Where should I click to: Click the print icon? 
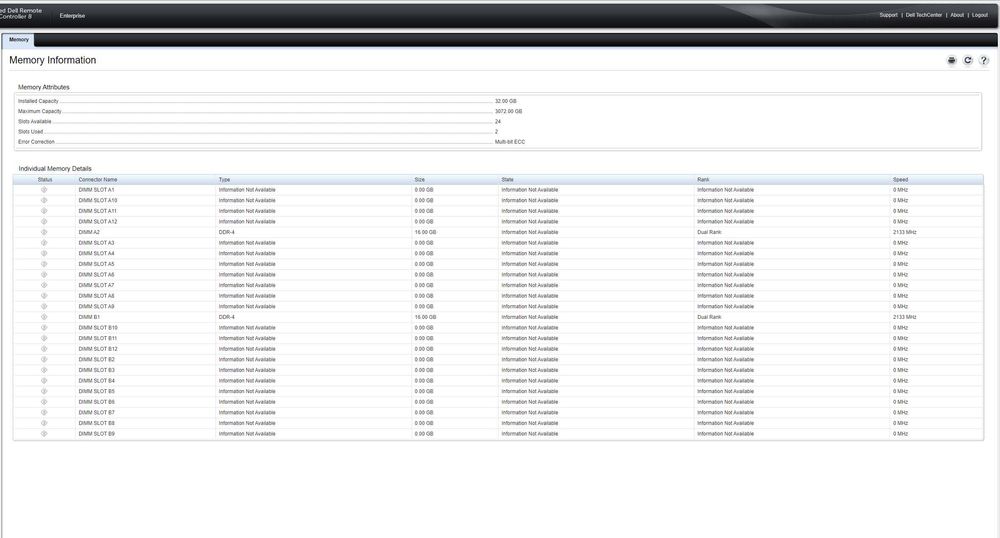[952, 60]
